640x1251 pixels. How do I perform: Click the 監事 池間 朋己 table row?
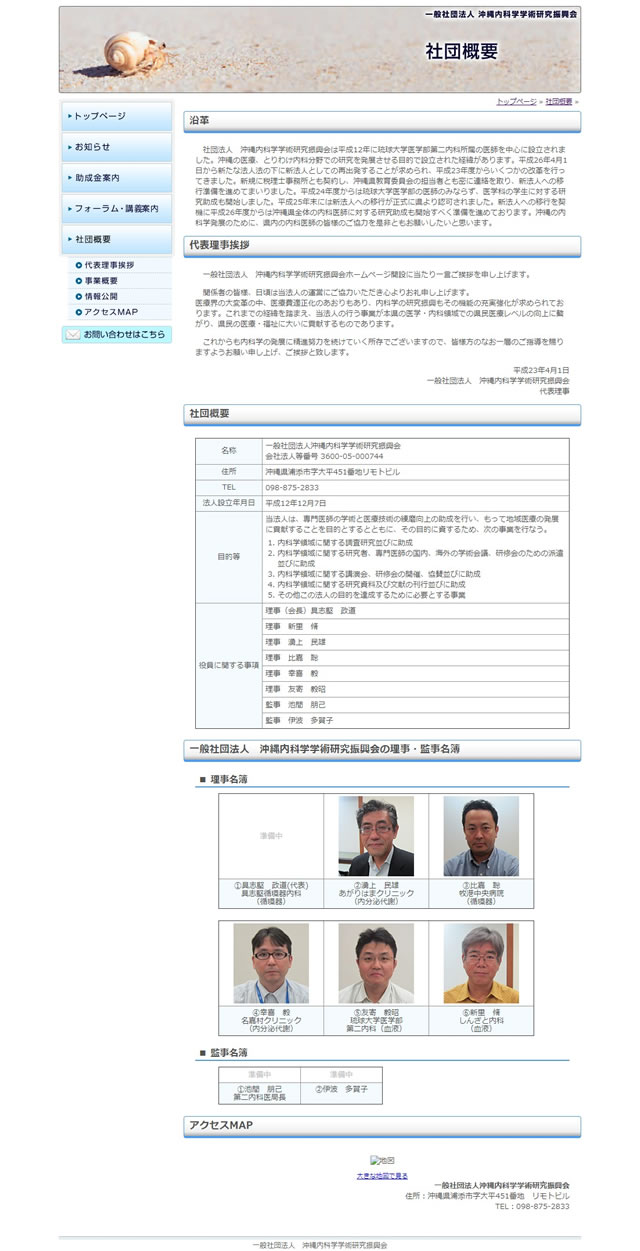[x=415, y=705]
